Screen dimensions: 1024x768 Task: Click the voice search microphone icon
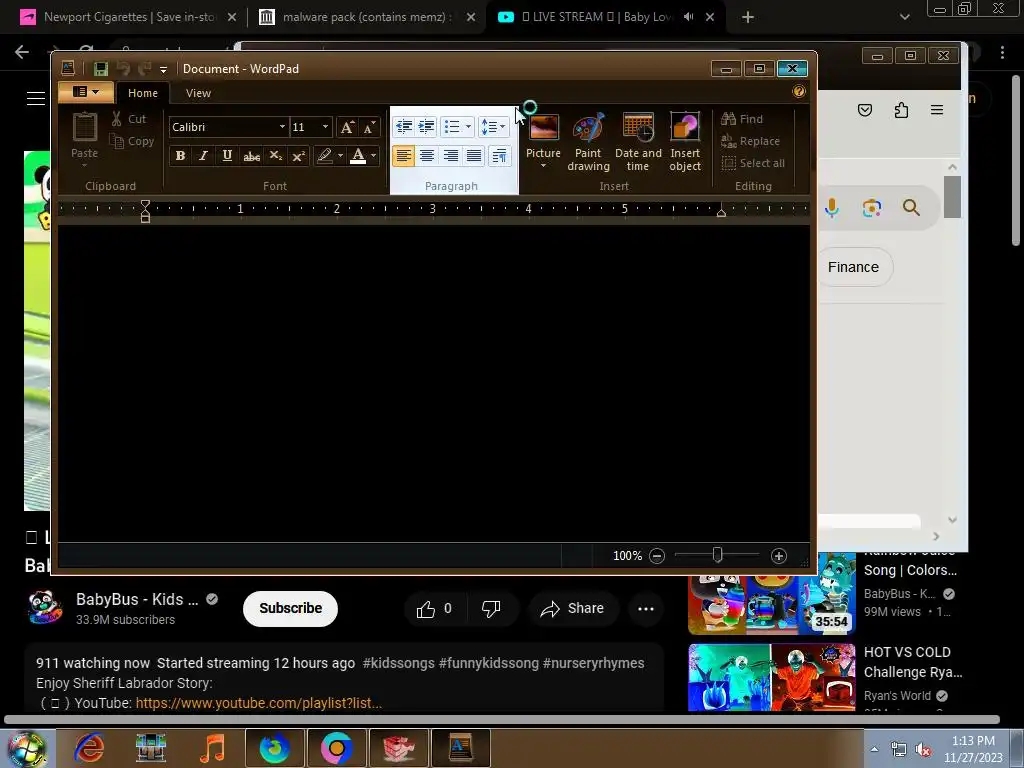tap(832, 208)
